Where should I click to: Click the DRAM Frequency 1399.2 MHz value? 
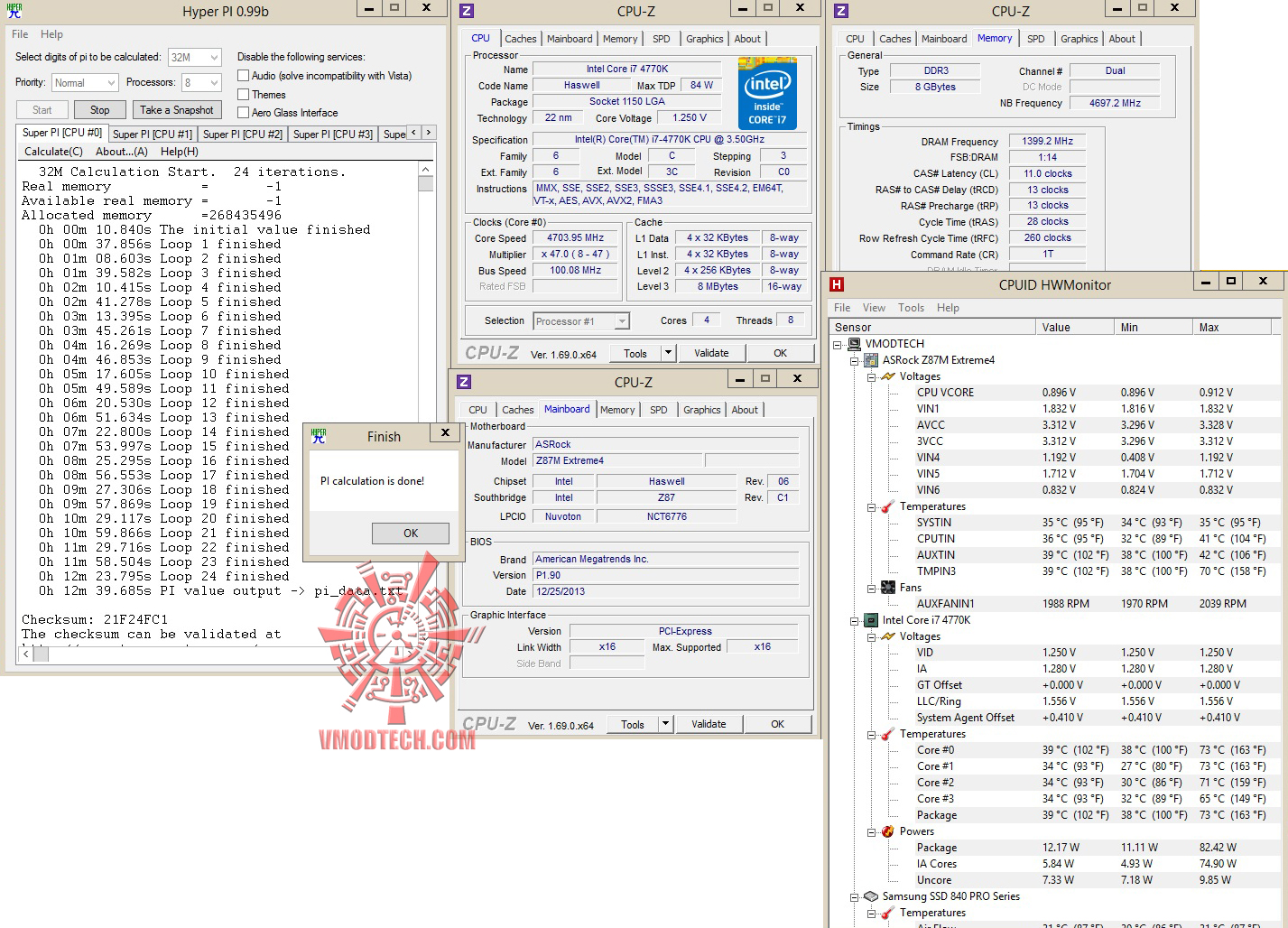(x=1047, y=141)
